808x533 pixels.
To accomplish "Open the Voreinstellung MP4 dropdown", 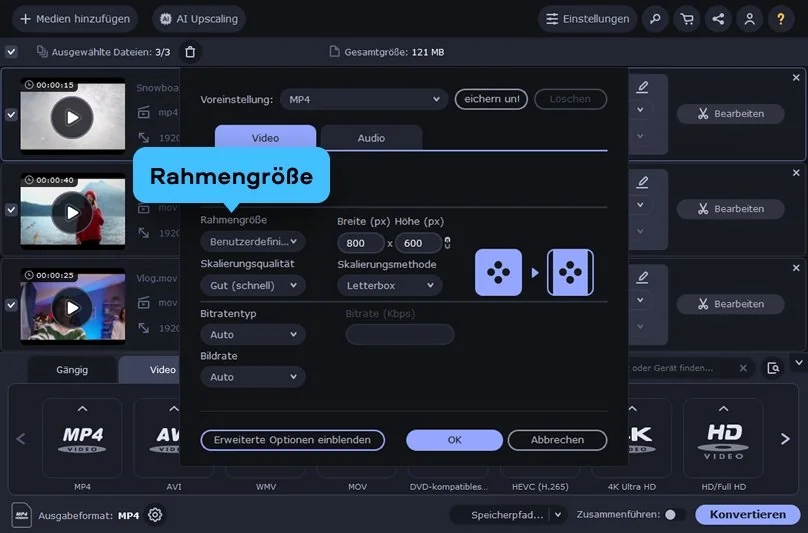I will pos(364,99).
